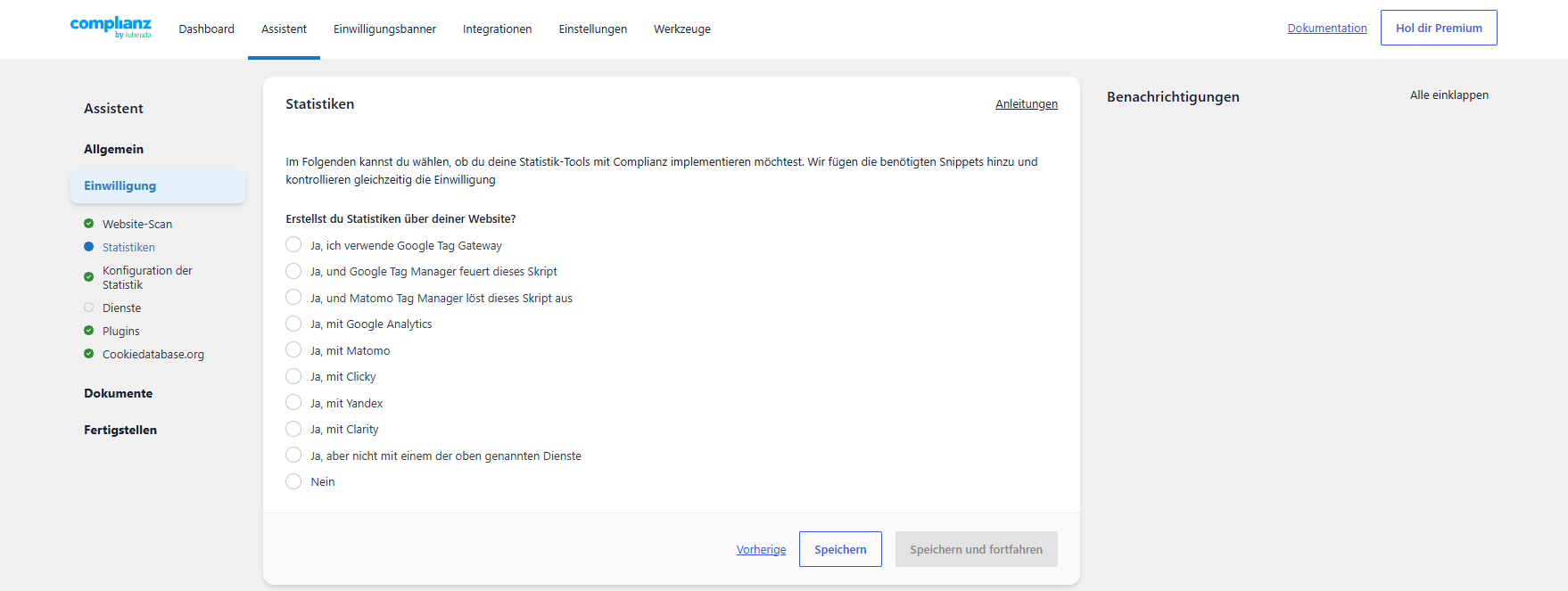The image size is (1568, 591).
Task: Choose 'Ja, mit Google Analytics' option
Action: tap(293, 324)
